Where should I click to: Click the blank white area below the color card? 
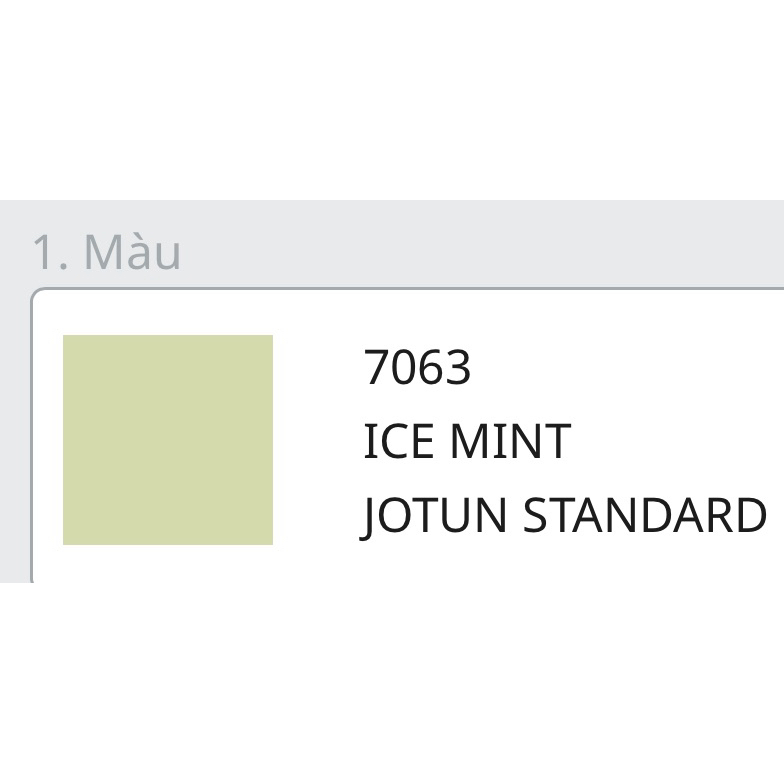(392, 680)
